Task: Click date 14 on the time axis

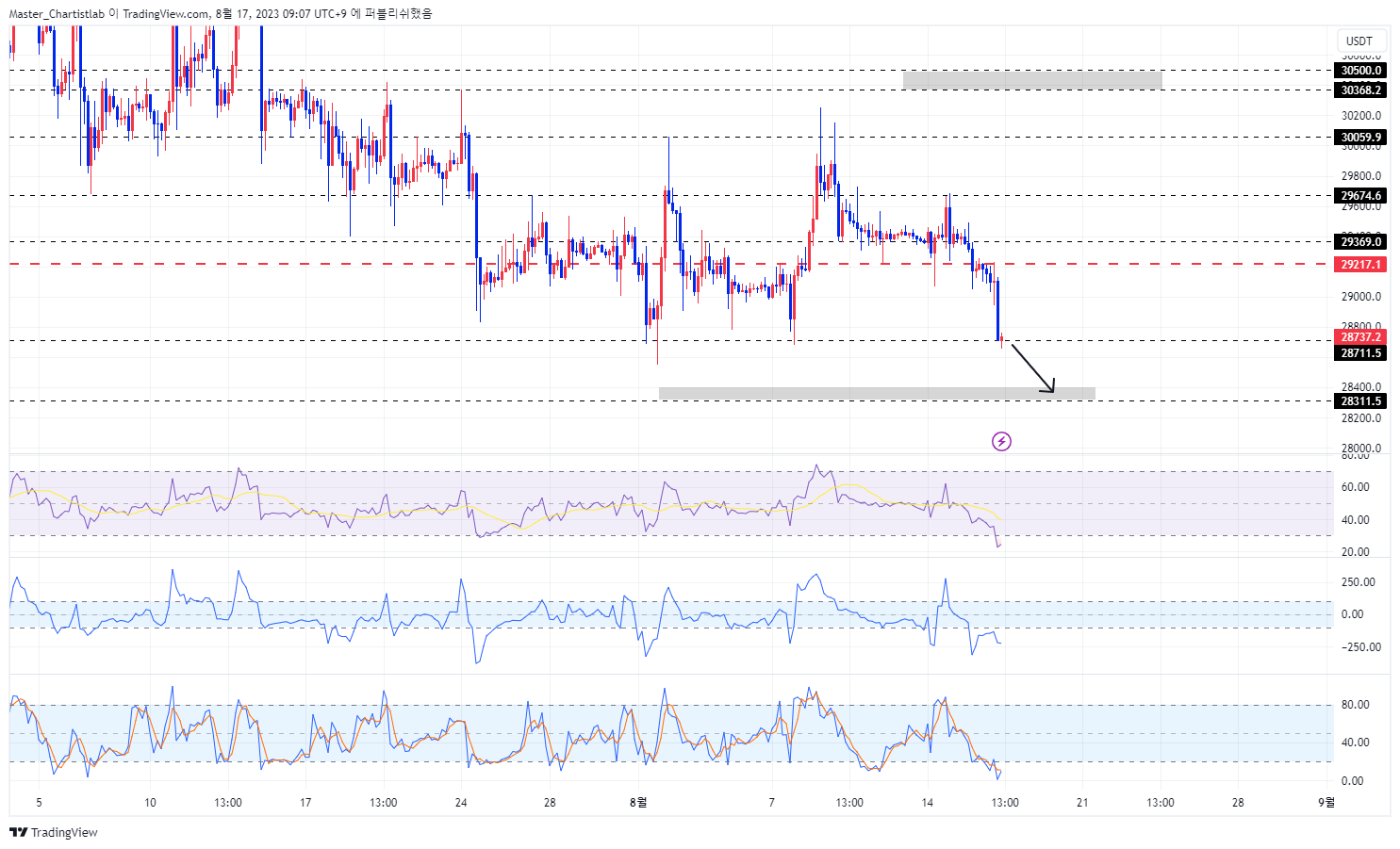Action: pos(927,803)
